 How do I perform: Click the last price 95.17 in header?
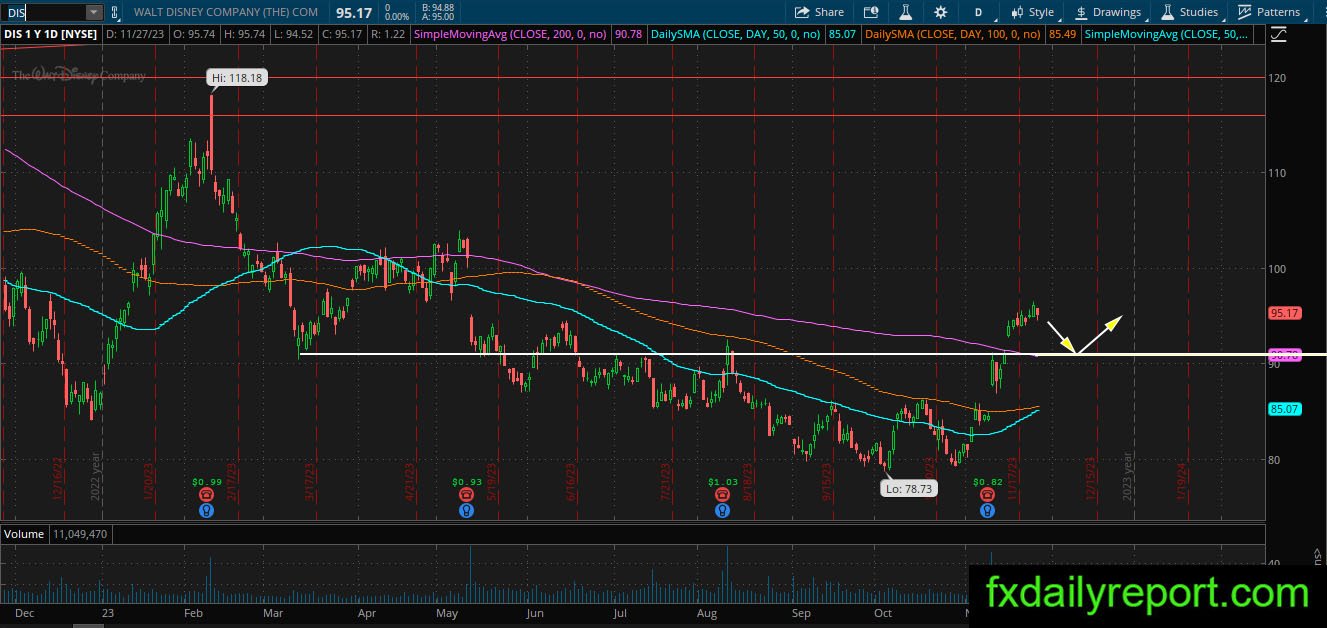click(355, 13)
